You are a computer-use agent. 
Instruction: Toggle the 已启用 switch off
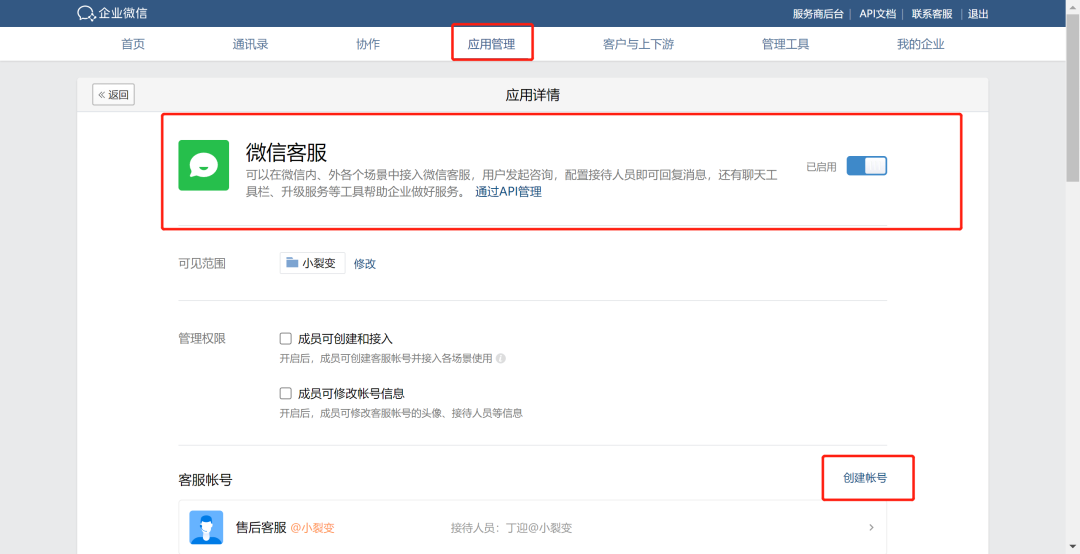coord(866,166)
